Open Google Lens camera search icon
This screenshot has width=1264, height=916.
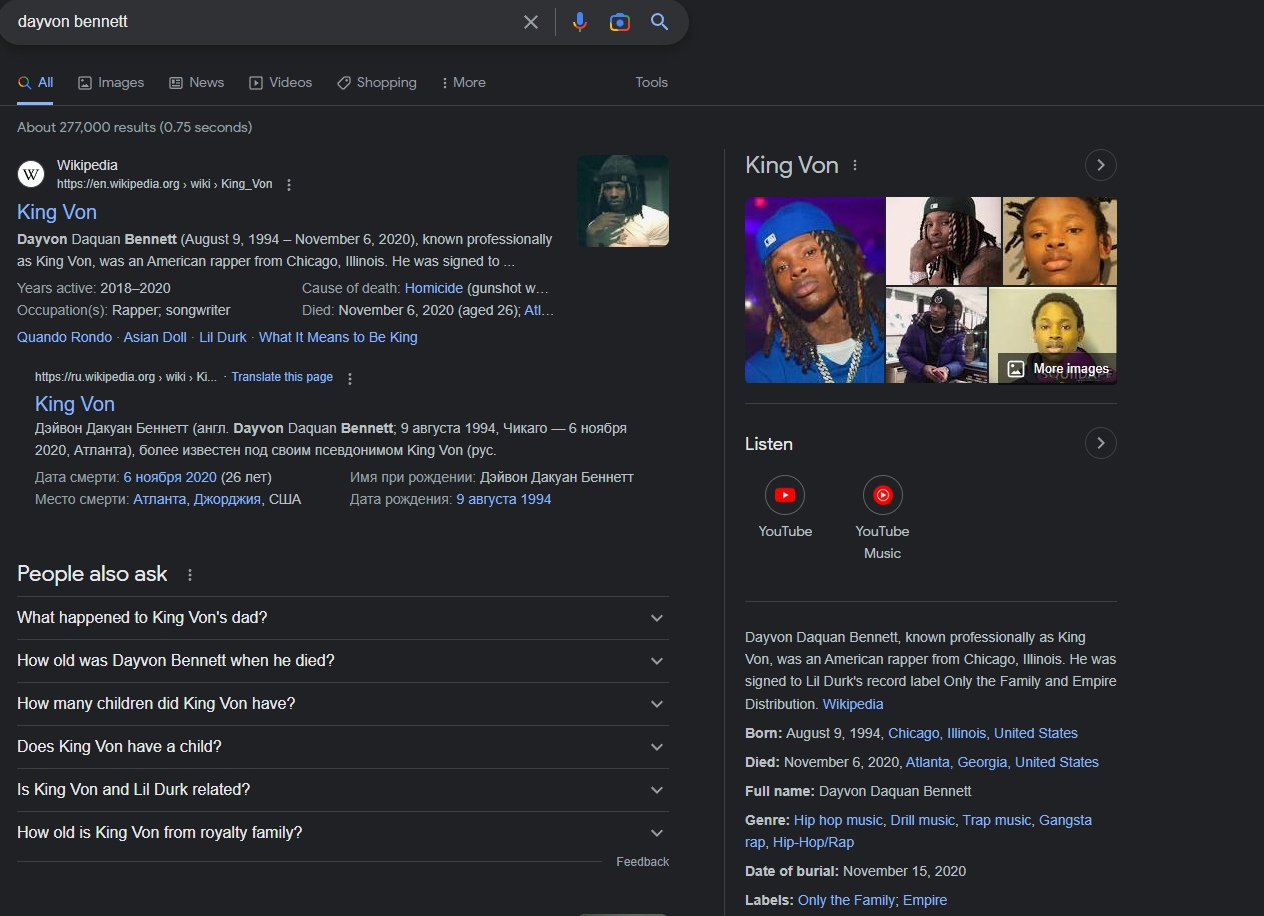620,22
